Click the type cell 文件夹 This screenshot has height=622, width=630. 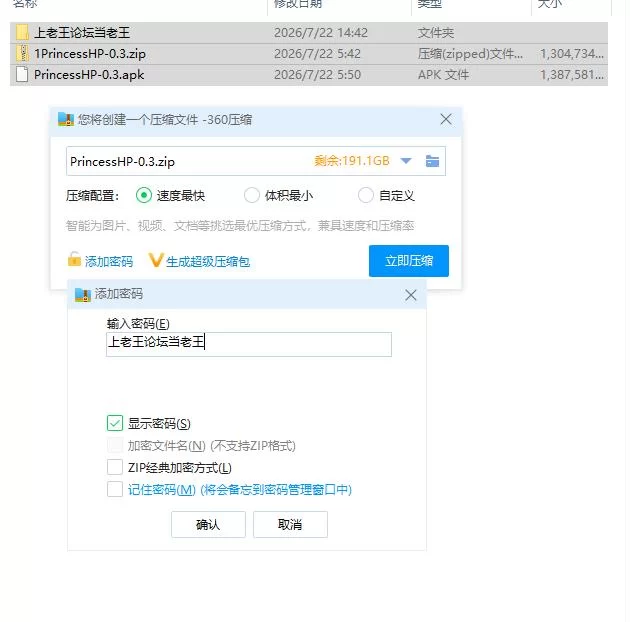point(436,33)
